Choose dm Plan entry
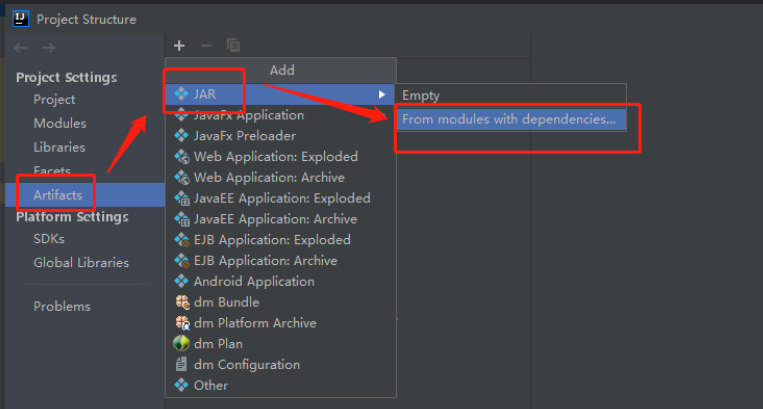Screen dimensions: 763x409 click(x=281, y=344)
